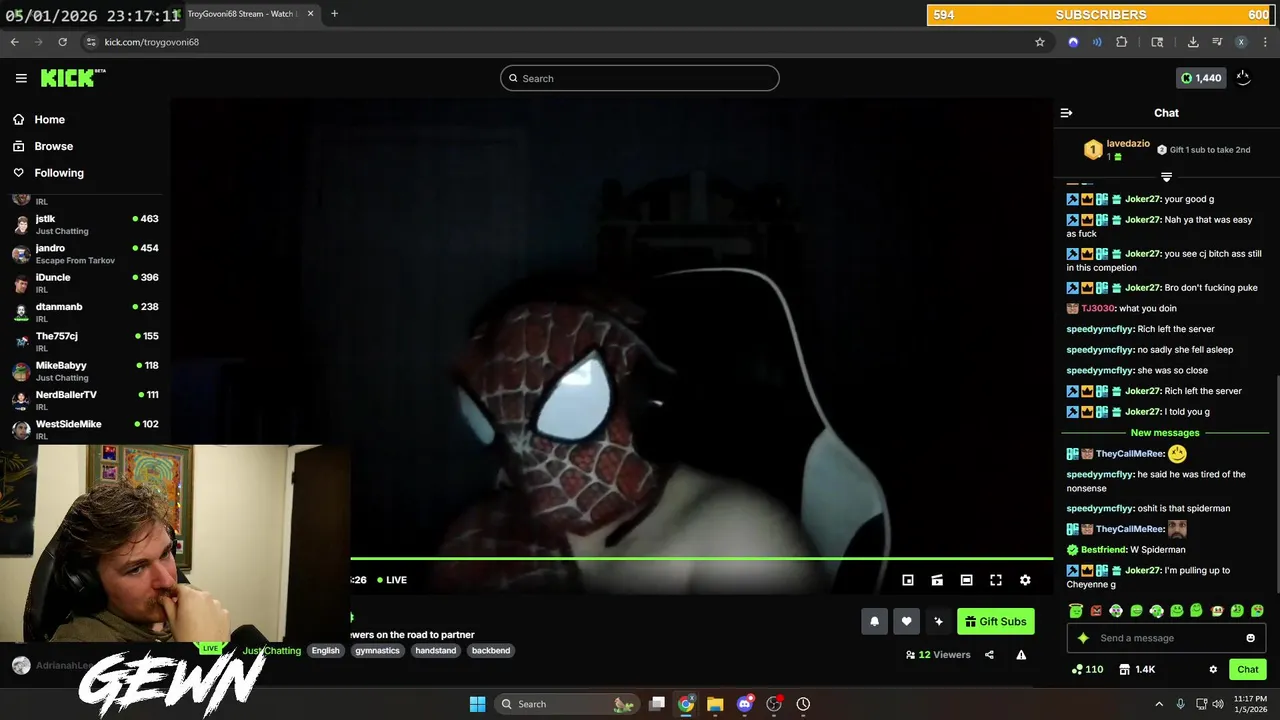The width and height of the screenshot is (1280, 720).
Task: Click the KICKs balance 1,440
Action: [1201, 78]
